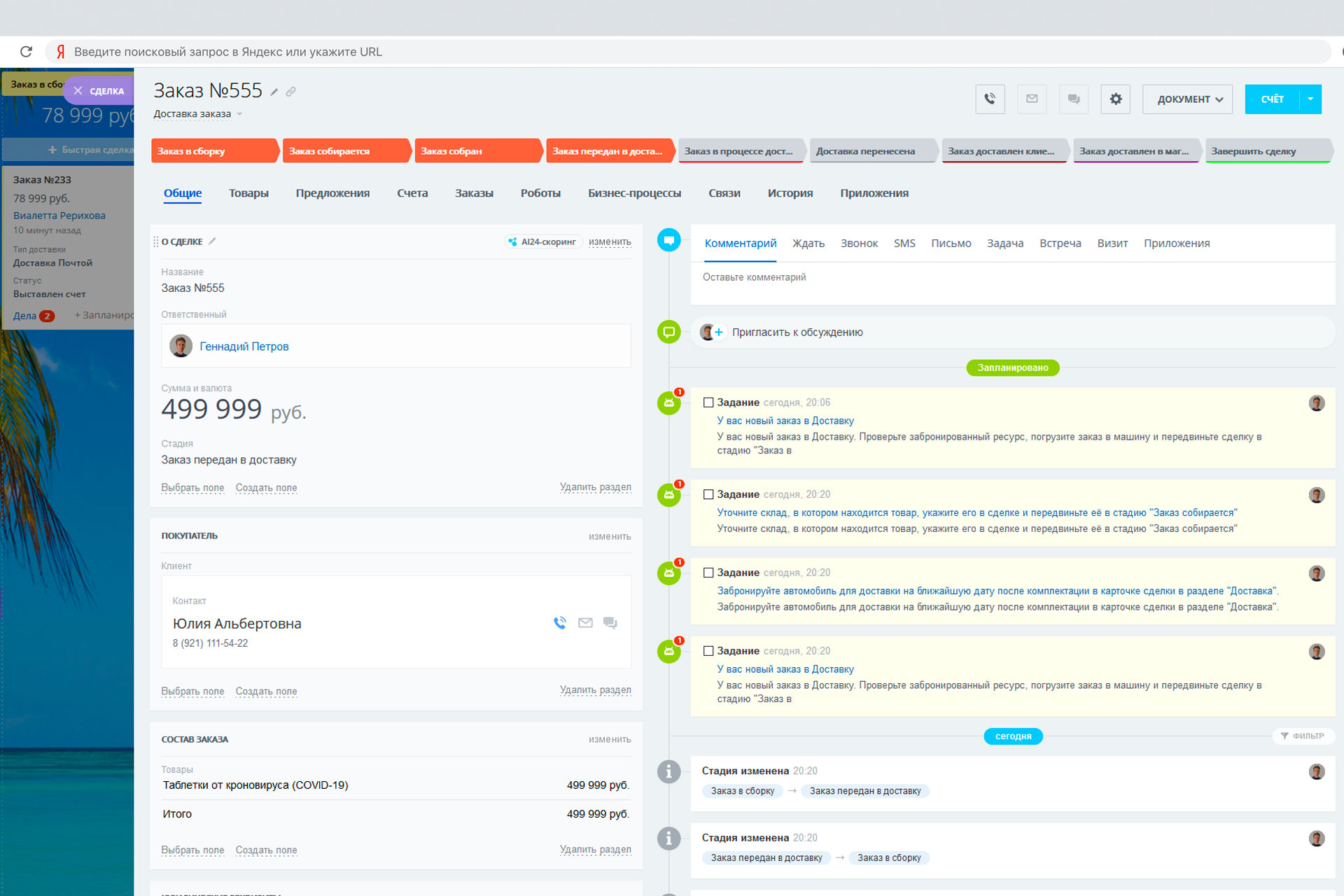Open chat icon beside contact Юлия Альбертовна
The height and width of the screenshot is (896, 1344).
610,623
